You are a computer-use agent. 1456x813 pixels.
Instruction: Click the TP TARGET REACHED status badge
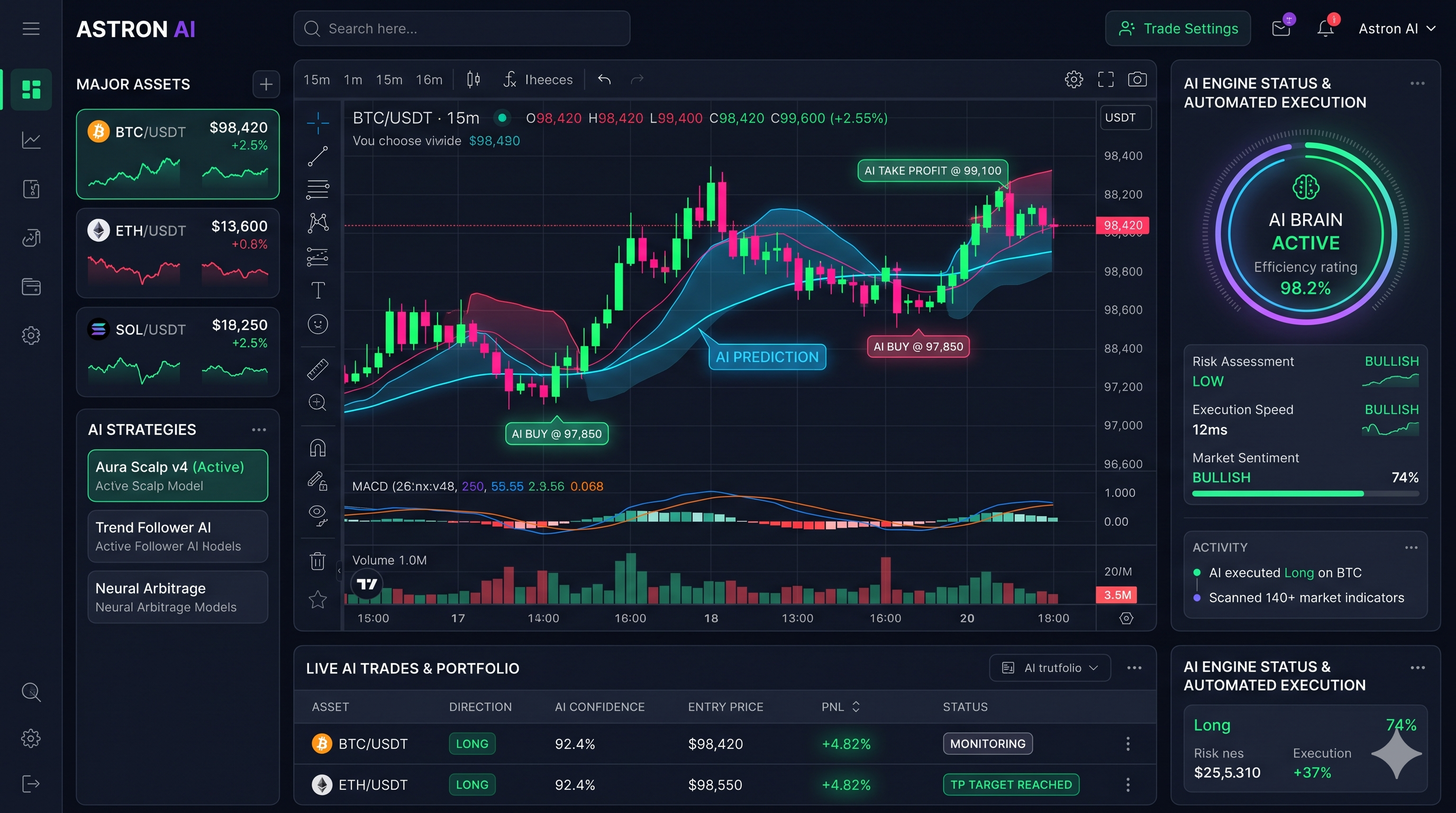1011,785
